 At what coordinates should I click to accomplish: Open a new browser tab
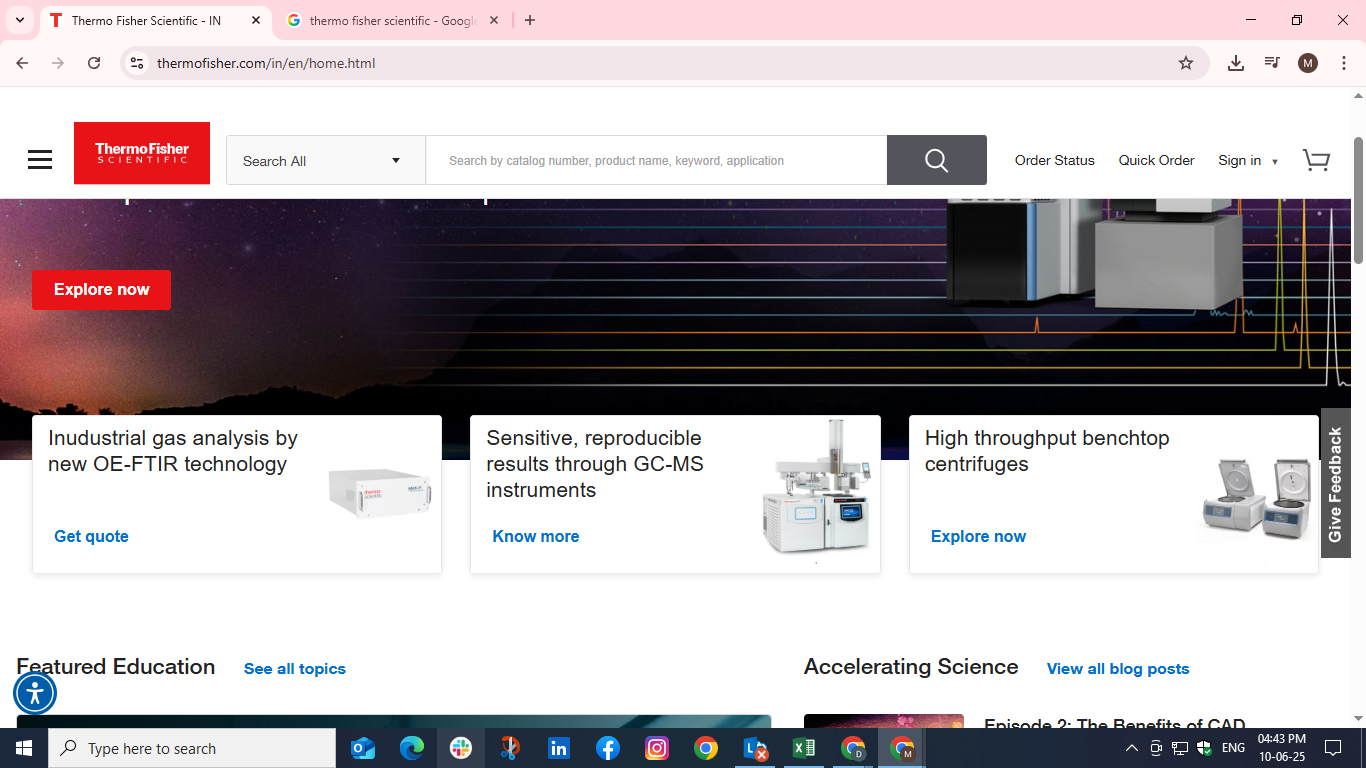pyautogui.click(x=530, y=20)
